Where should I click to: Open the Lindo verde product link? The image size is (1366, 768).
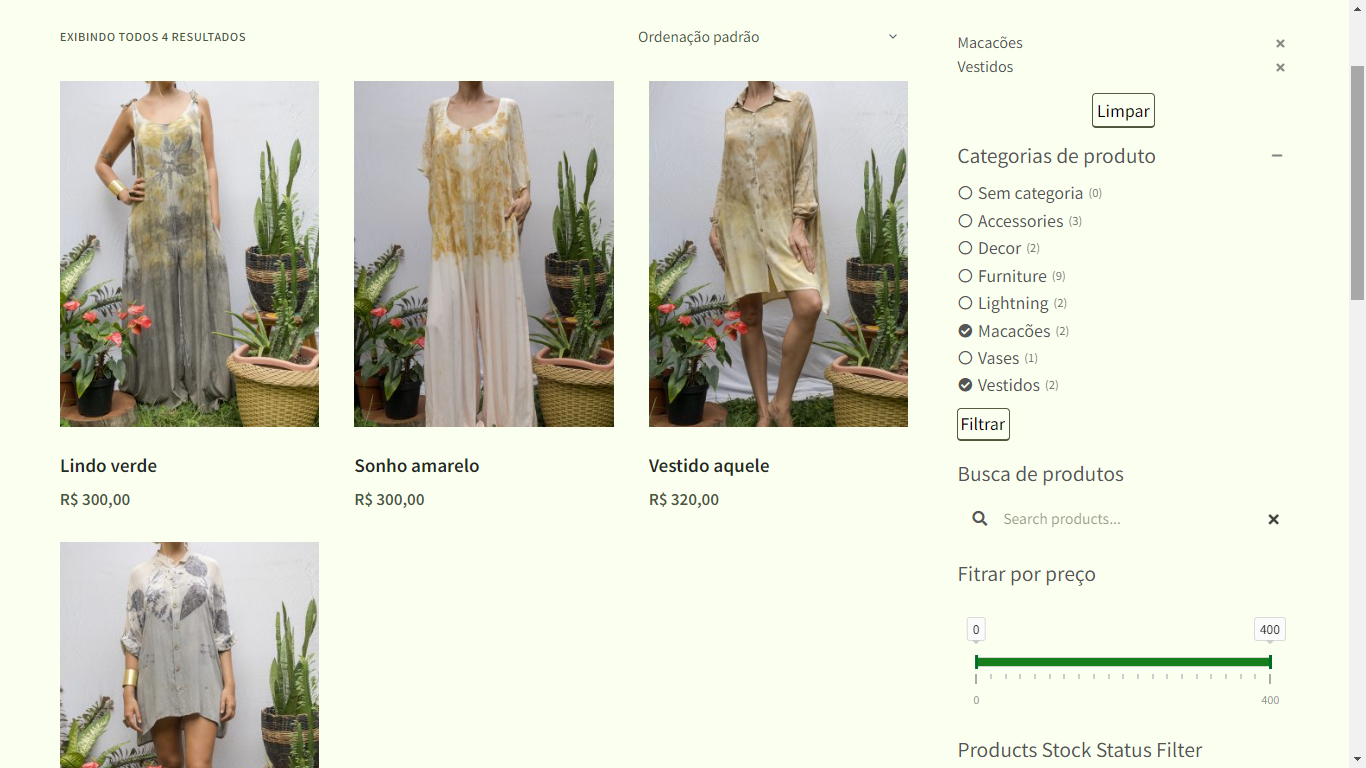pyautogui.click(x=108, y=465)
